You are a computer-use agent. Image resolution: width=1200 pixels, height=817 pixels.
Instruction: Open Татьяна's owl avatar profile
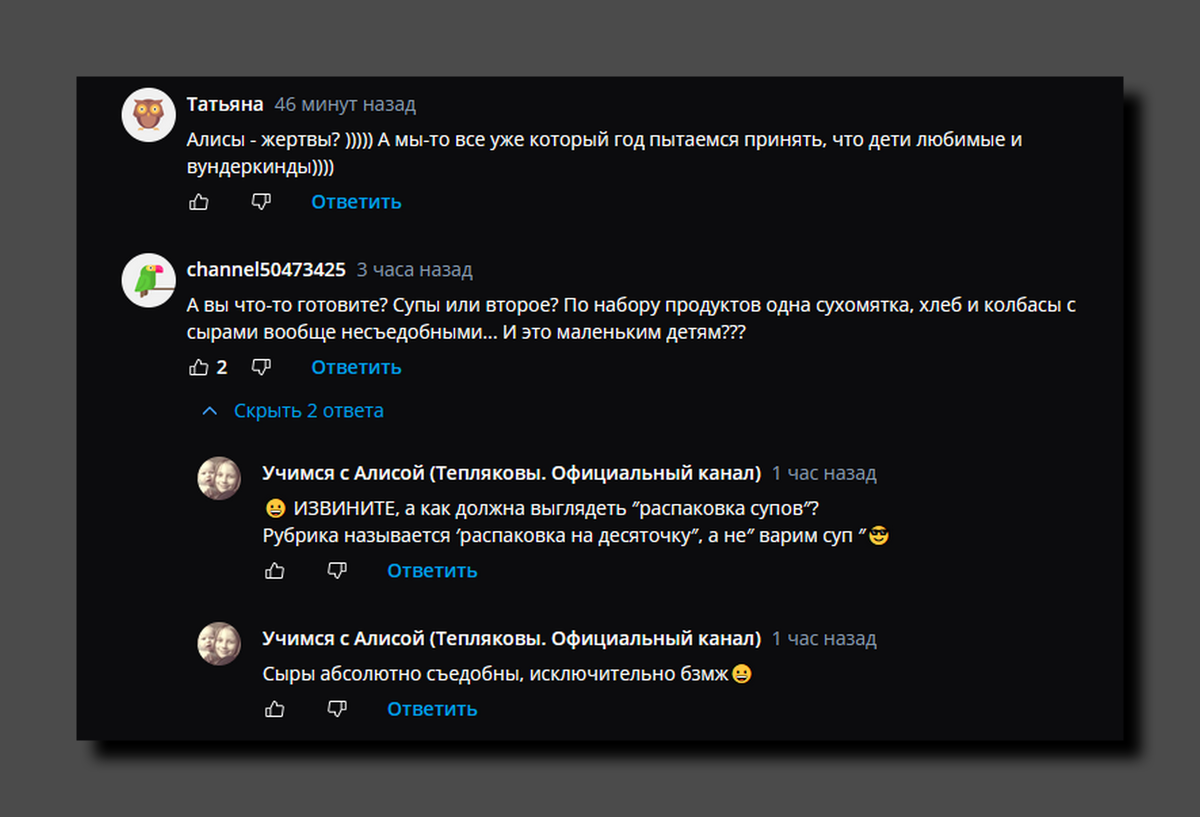coord(149,115)
